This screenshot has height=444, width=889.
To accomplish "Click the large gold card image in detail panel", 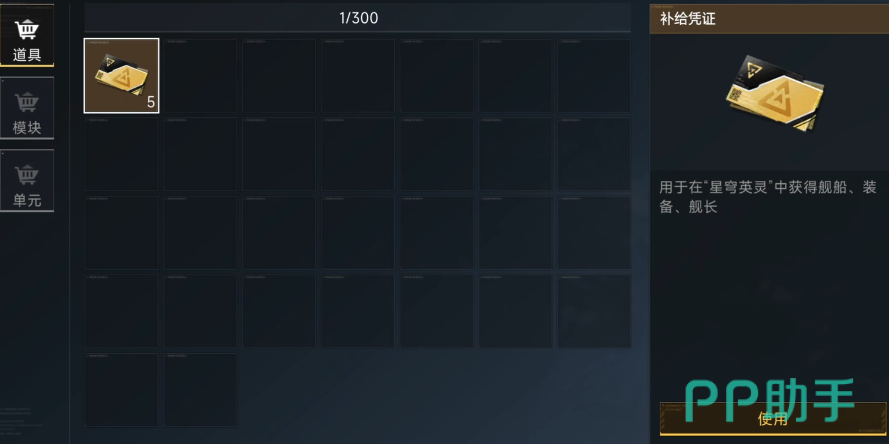I will (774, 94).
